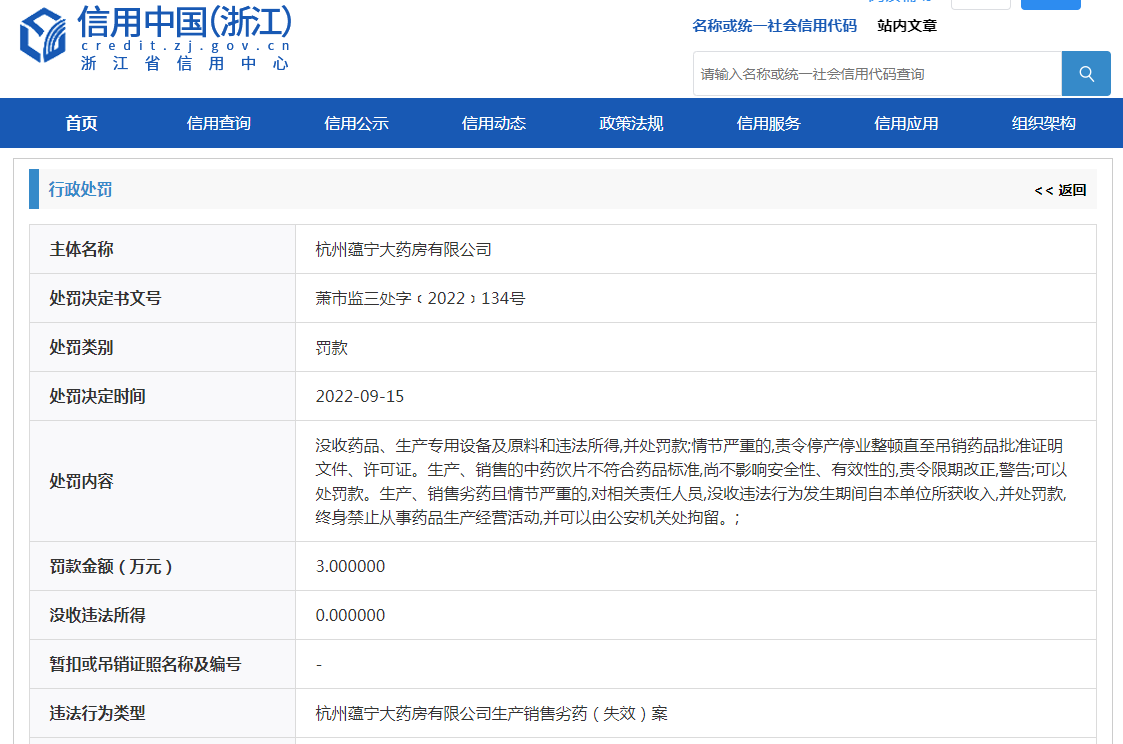Click the 处罚类别 label cell

(163, 347)
